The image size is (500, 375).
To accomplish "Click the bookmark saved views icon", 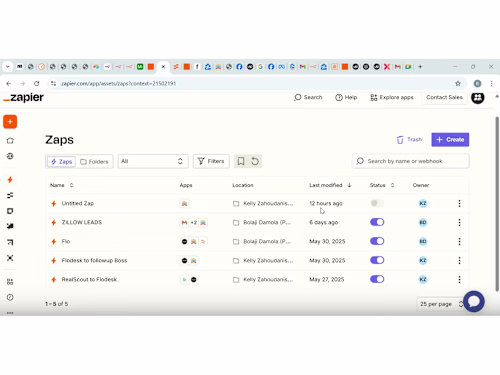I will pos(241,161).
